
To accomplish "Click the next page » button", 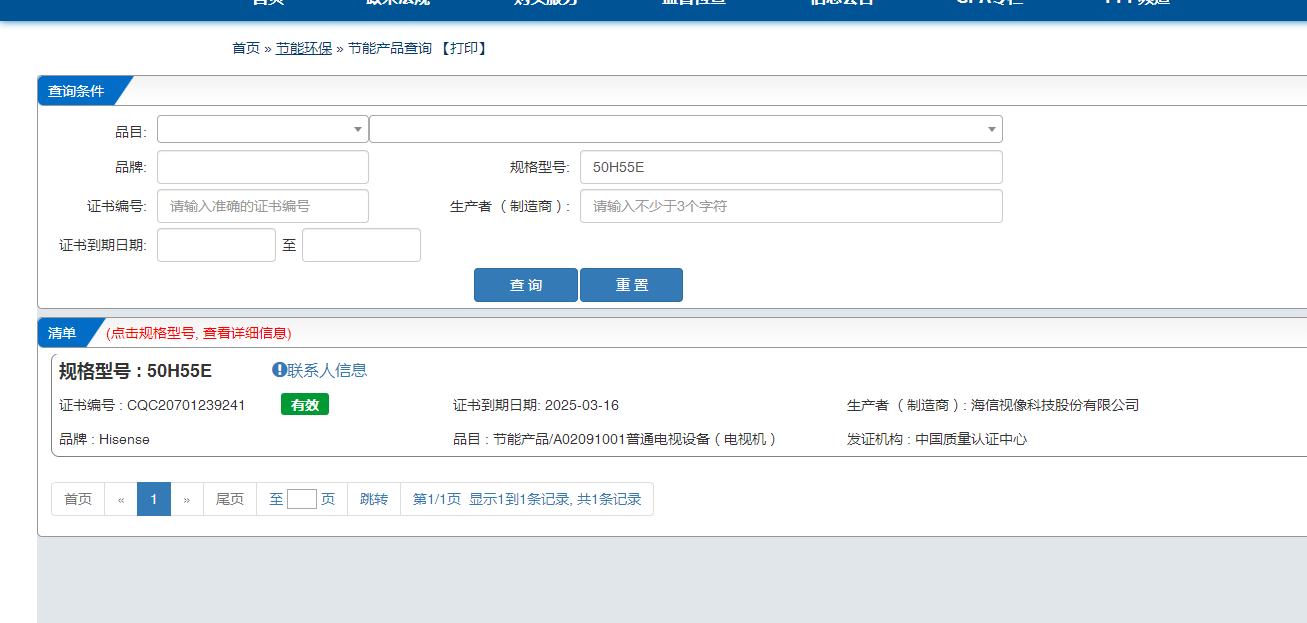I will (187, 499).
